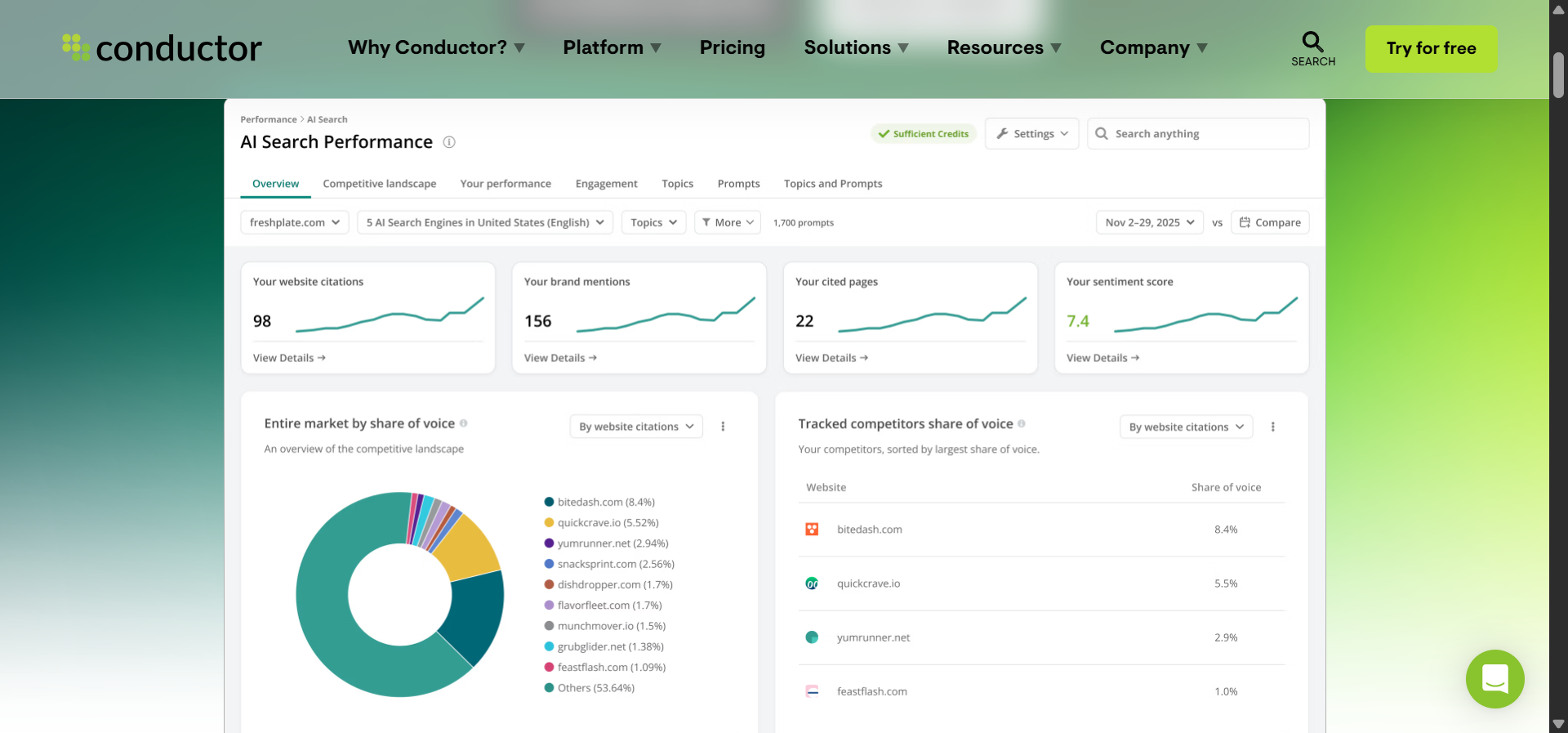Open Pricing page
Image resolution: width=1568 pixels, height=733 pixels.
pos(733,47)
